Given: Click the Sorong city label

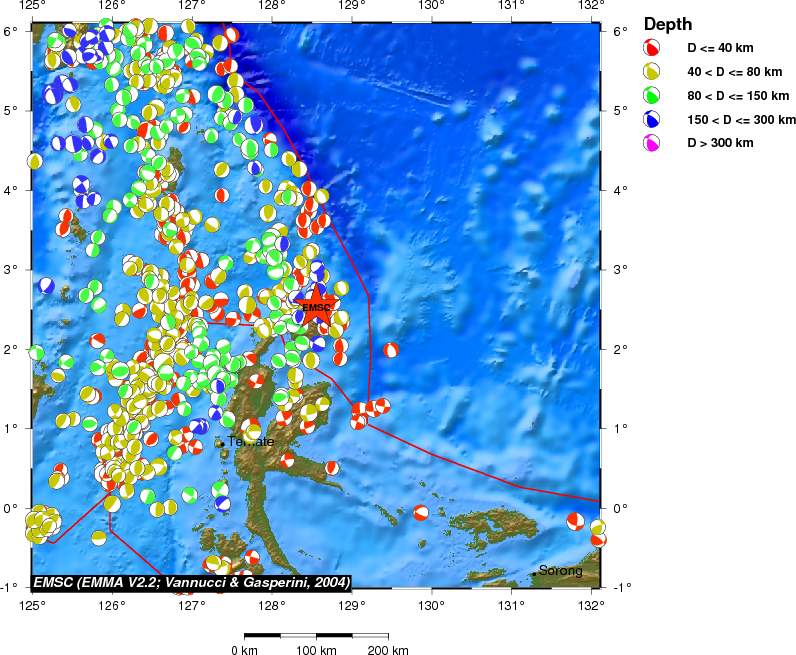Looking at the screenshot, I should (x=560, y=571).
